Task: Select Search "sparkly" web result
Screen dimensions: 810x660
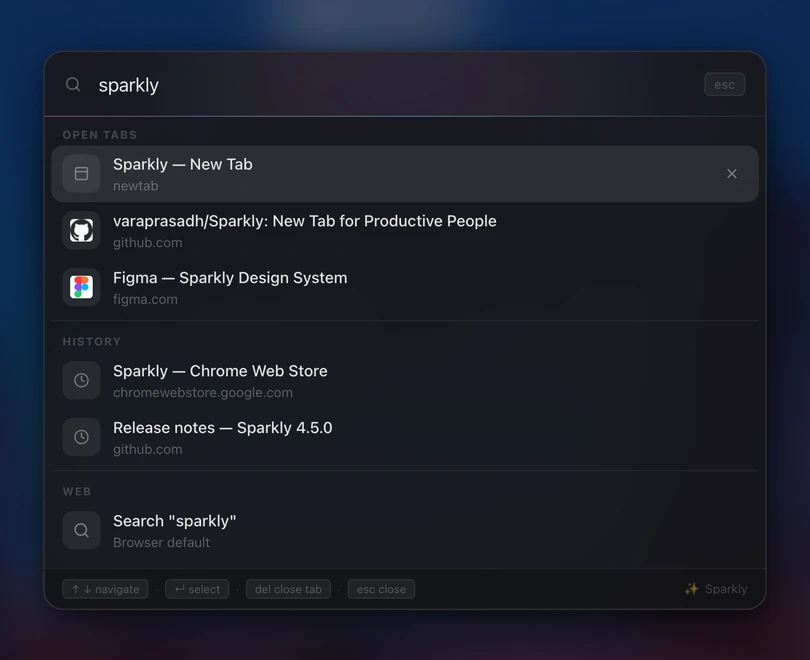Action: pyautogui.click(x=404, y=530)
